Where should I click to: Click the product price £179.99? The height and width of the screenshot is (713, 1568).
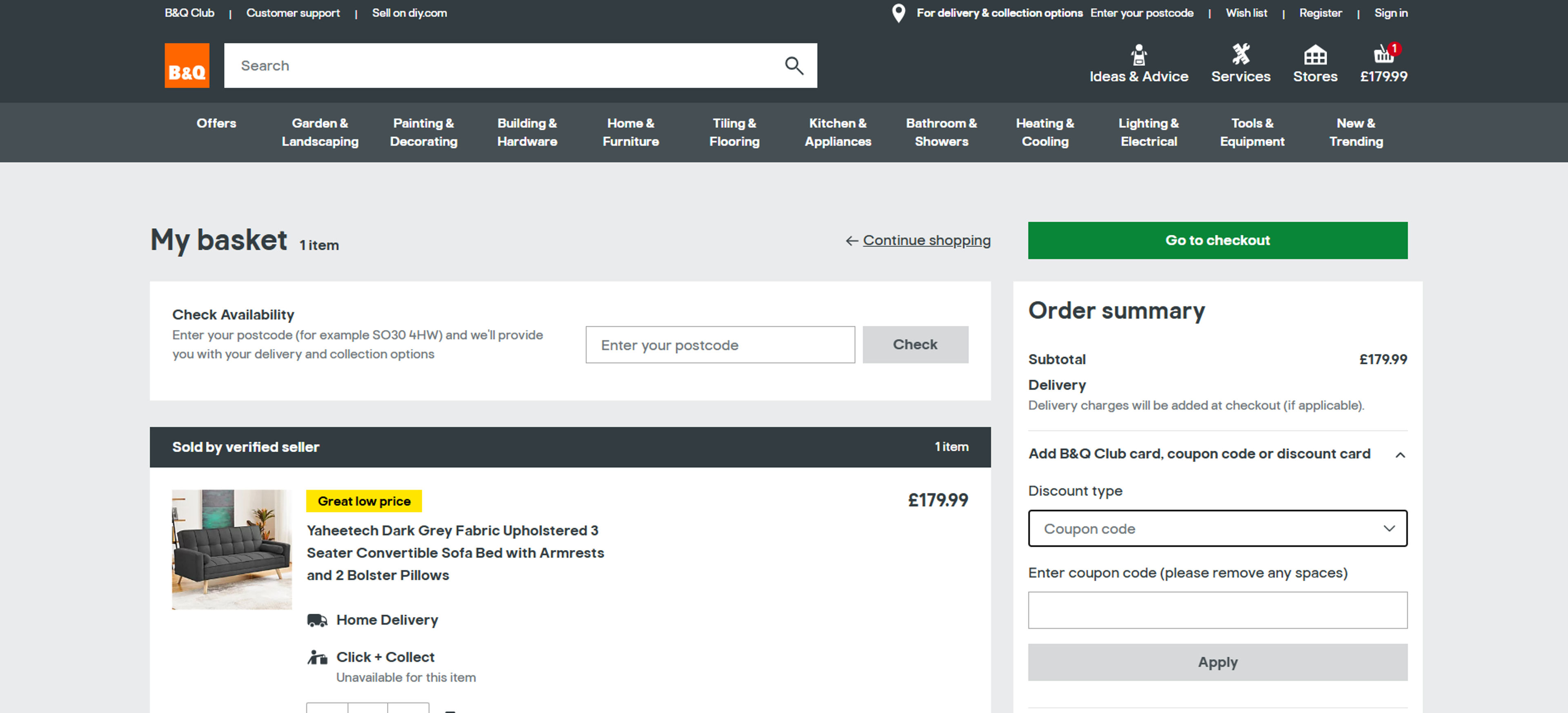click(938, 500)
